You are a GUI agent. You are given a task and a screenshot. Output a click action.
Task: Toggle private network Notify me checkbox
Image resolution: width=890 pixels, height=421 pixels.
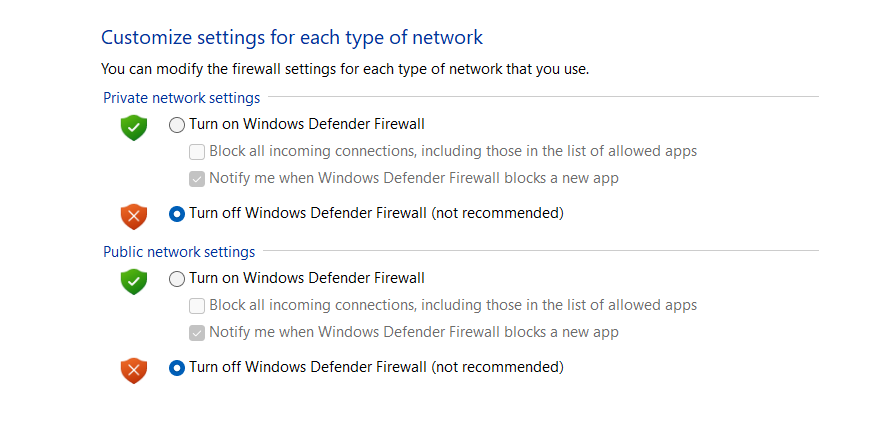point(197,179)
